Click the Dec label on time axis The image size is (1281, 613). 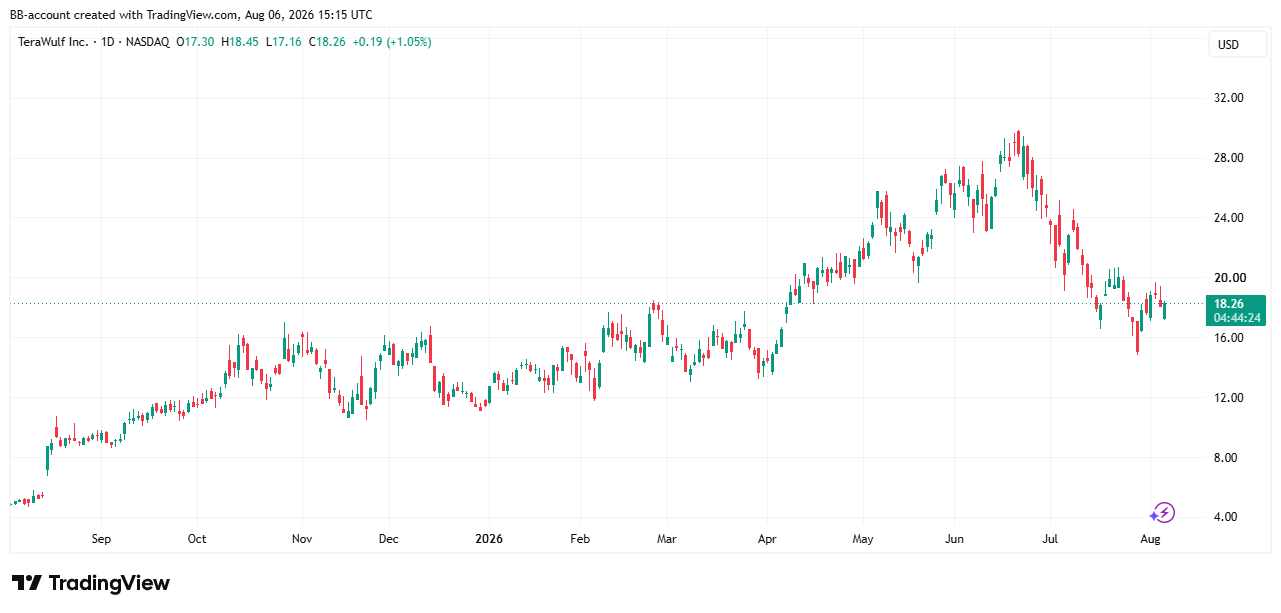[x=389, y=539]
